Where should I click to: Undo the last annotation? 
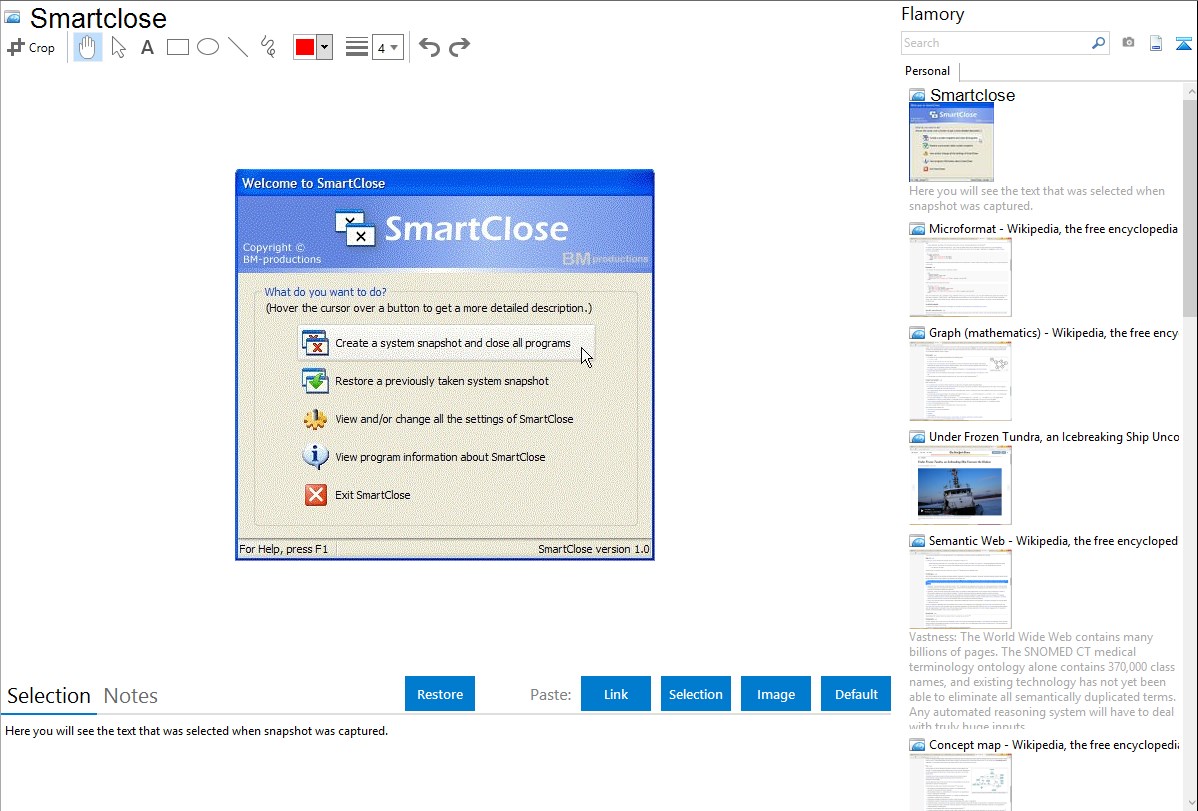[x=429, y=47]
